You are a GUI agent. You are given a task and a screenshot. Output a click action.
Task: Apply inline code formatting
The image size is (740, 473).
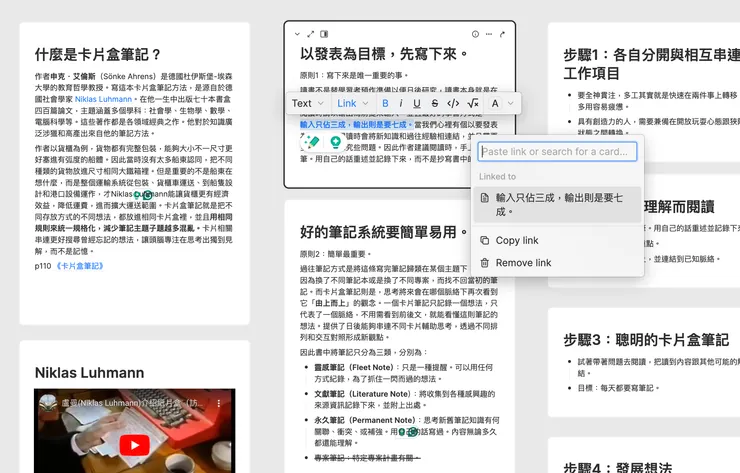453,103
